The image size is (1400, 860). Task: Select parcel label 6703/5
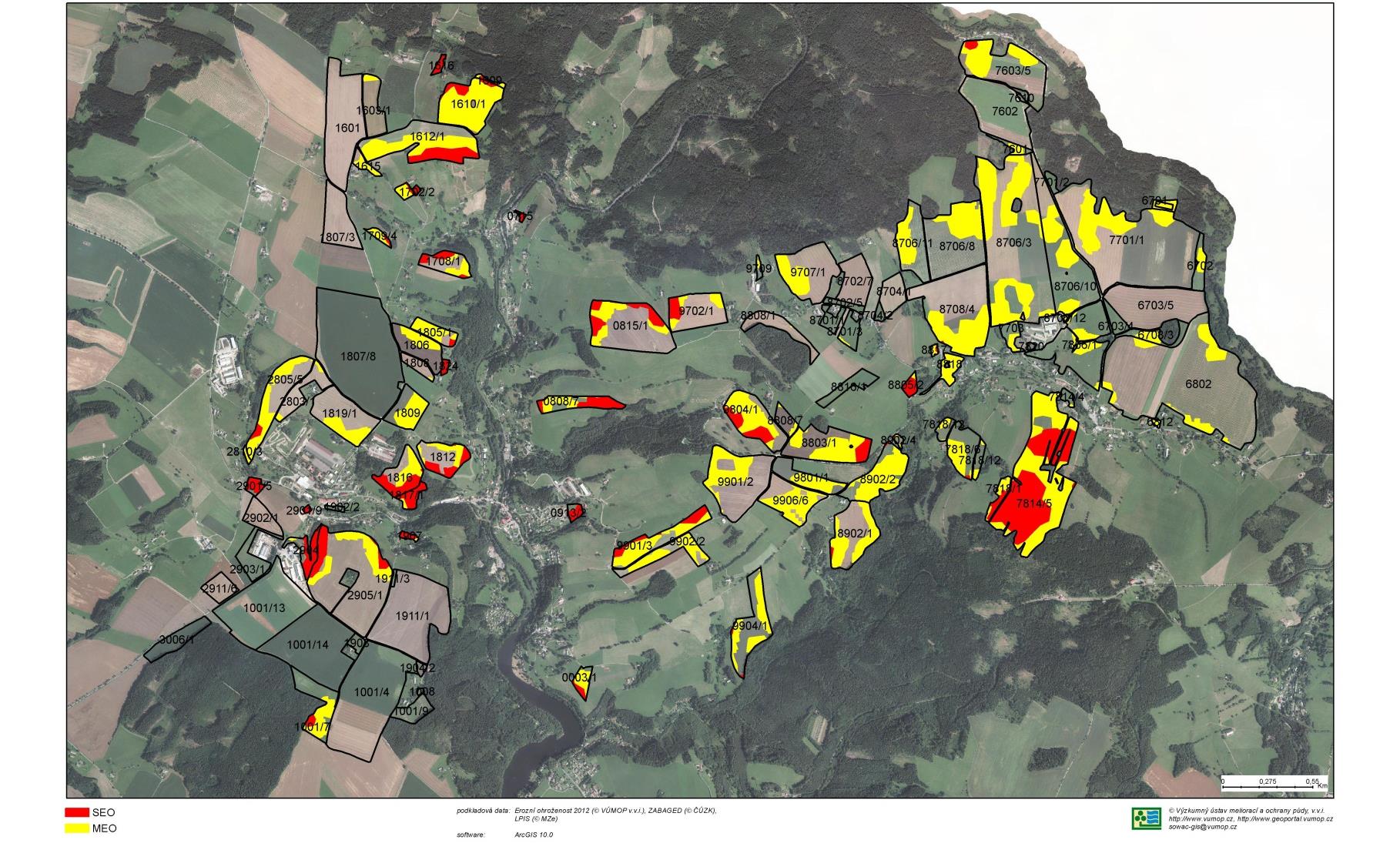(1155, 305)
